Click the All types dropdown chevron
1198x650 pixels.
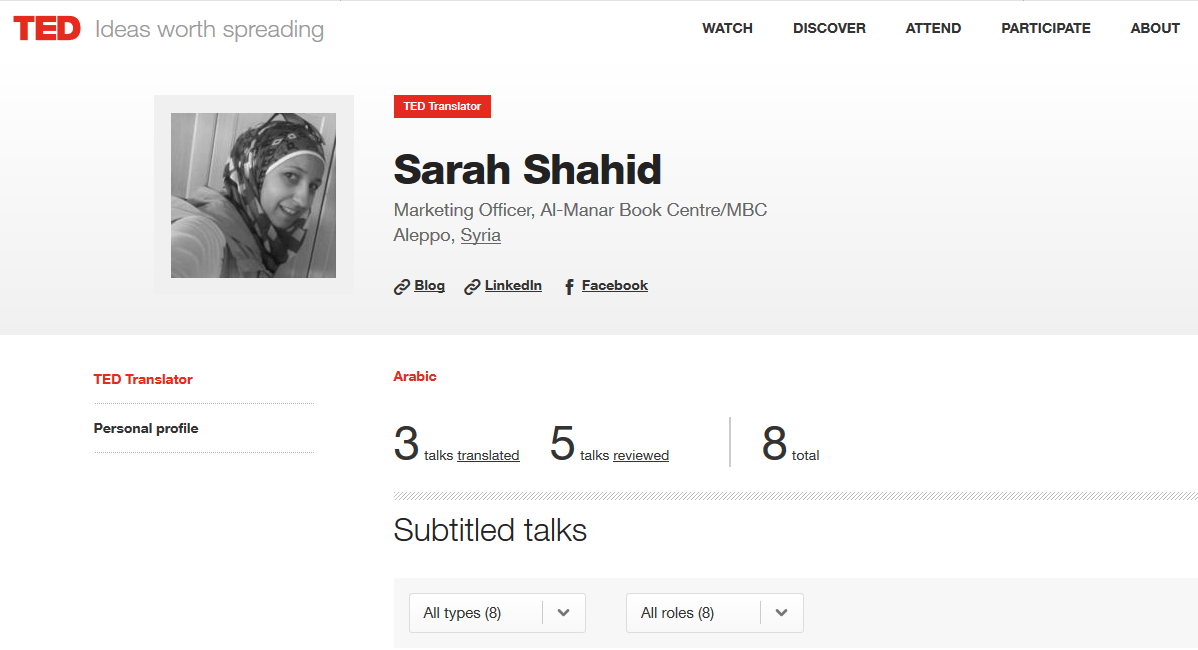(x=564, y=613)
